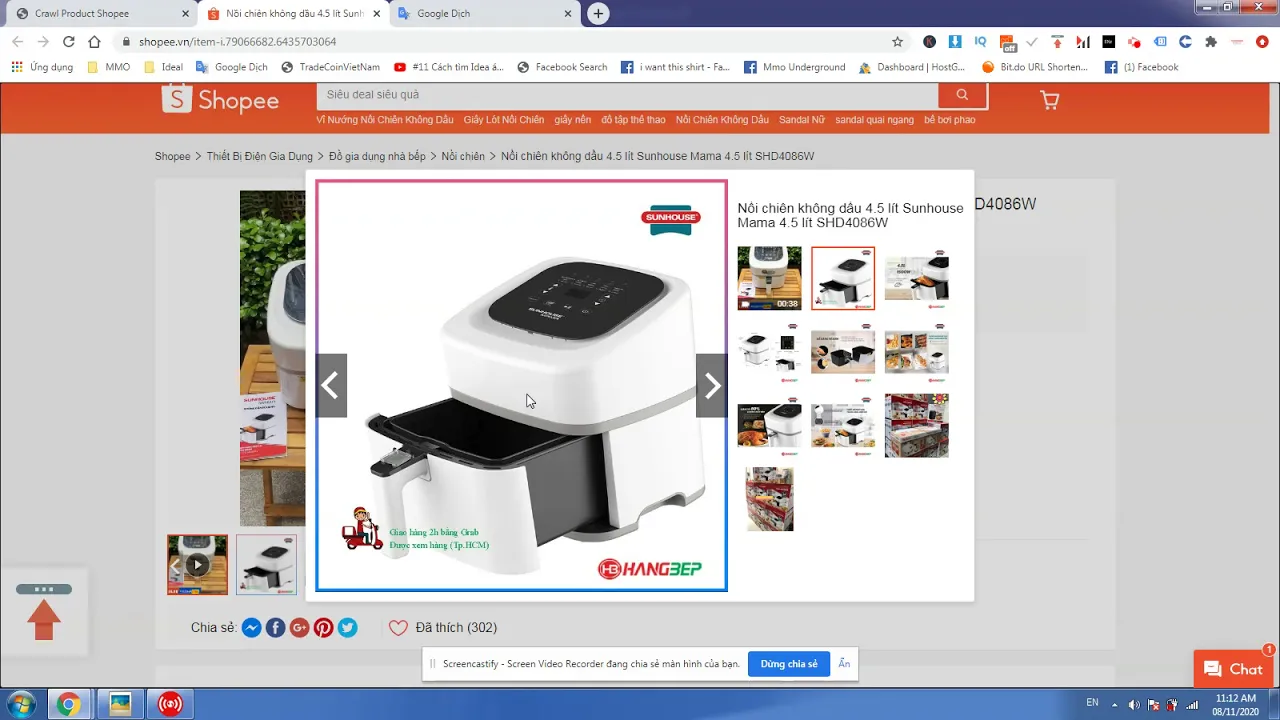Switch to Crawl Product Shopee tab
This screenshot has height=720, width=1280.
point(82,14)
